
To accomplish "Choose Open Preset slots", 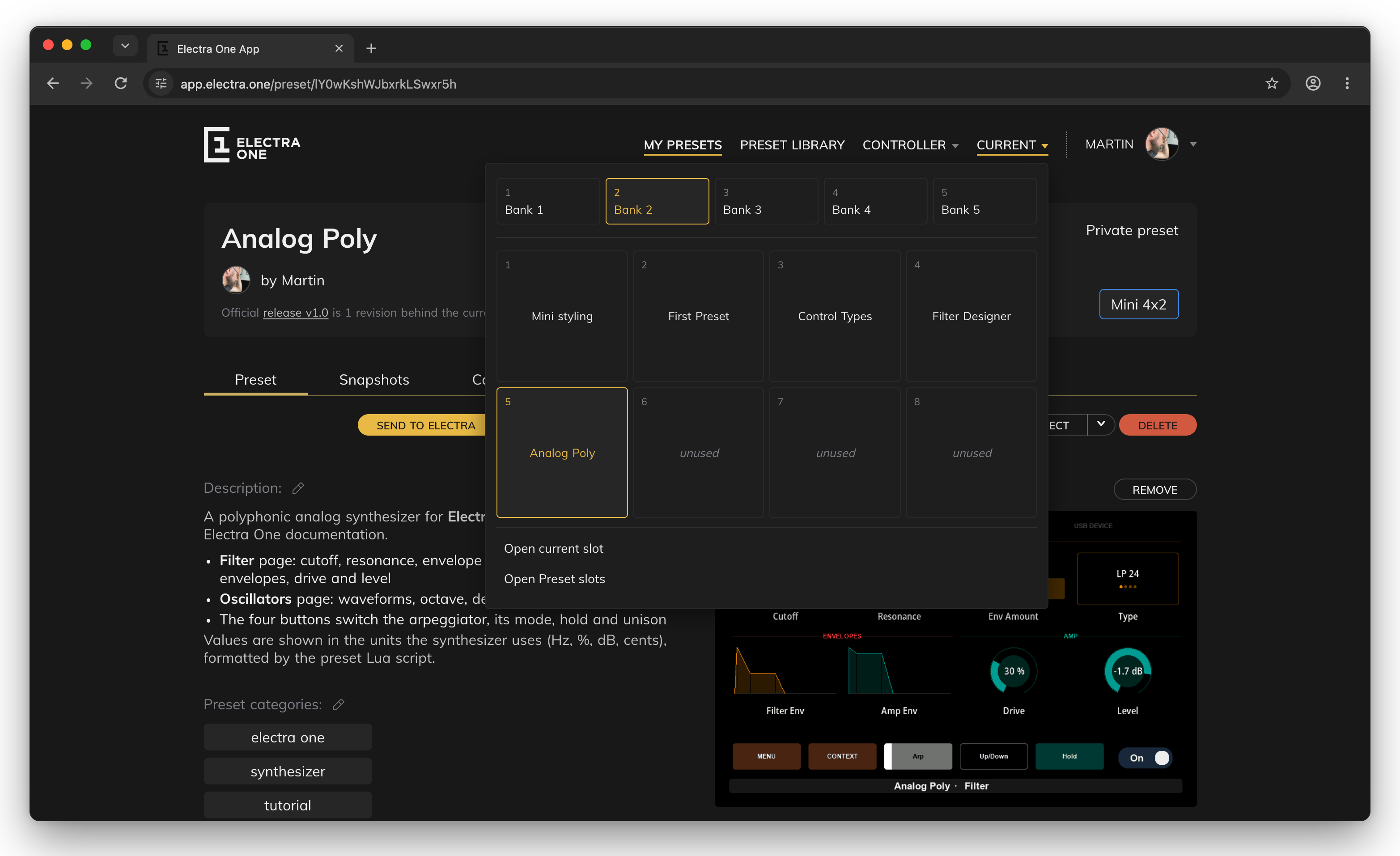I will click(x=554, y=579).
